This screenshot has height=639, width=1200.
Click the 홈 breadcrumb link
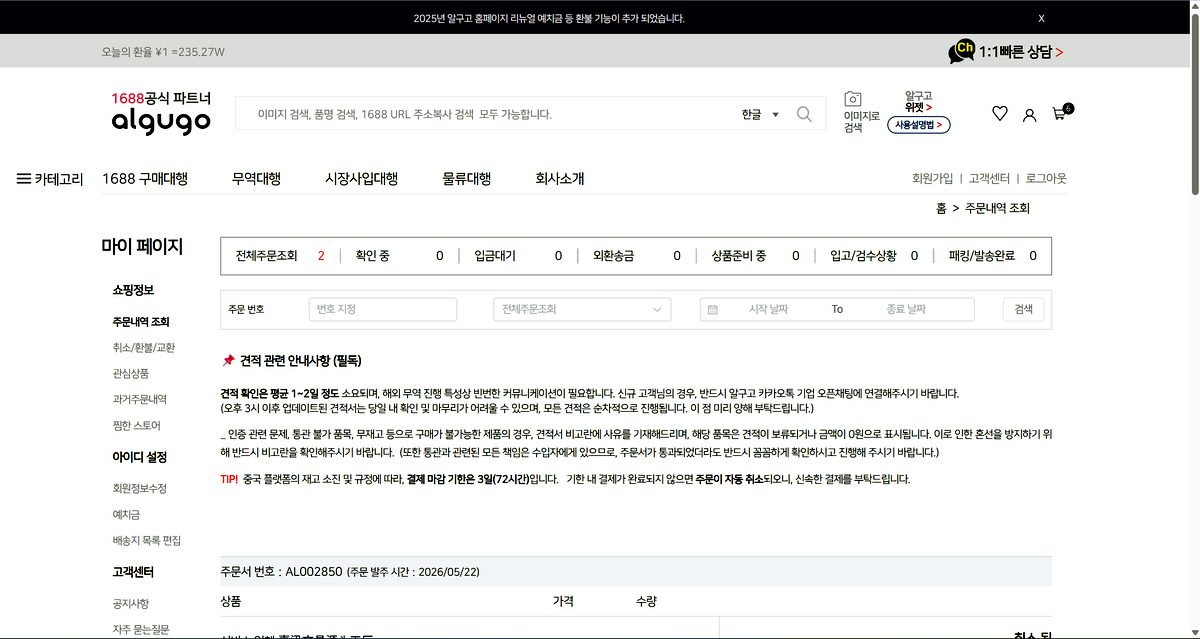click(941, 208)
